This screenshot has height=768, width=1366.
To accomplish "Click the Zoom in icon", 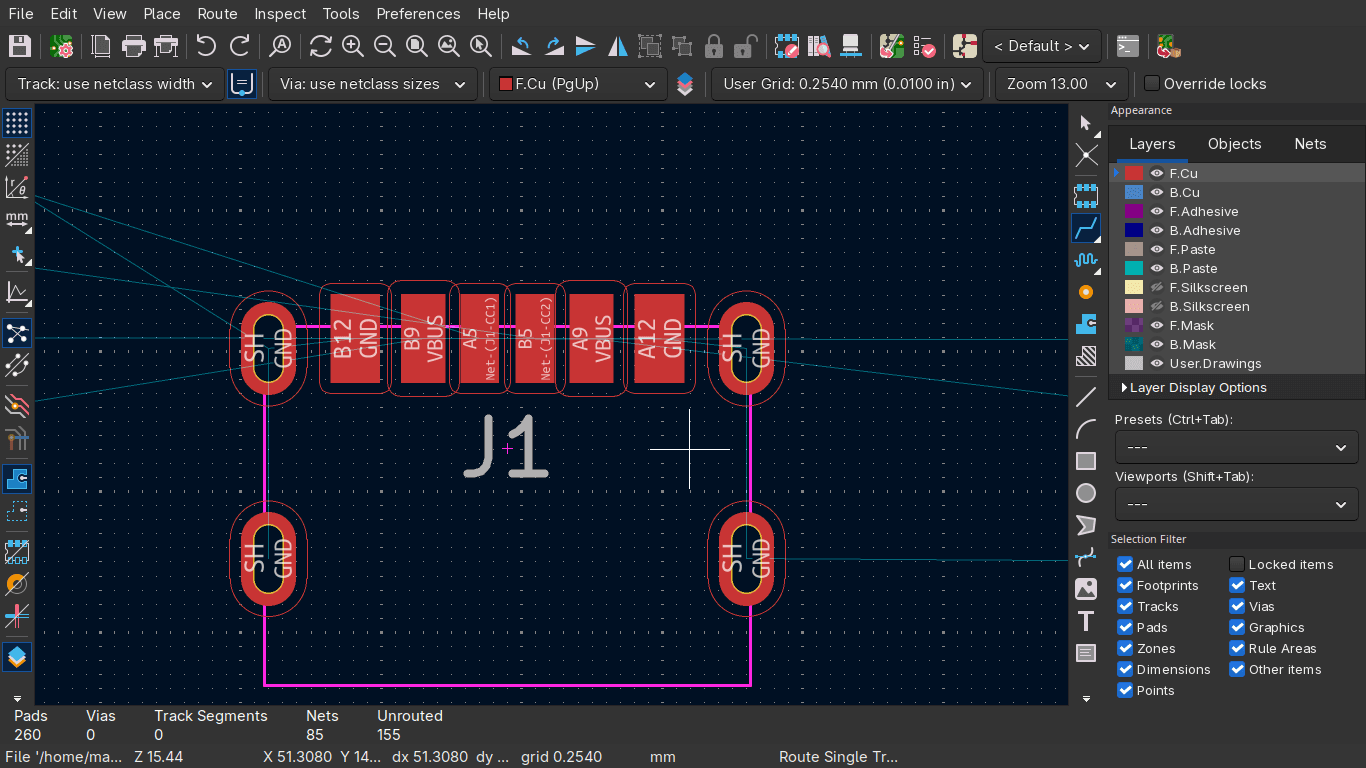I will [x=353, y=46].
